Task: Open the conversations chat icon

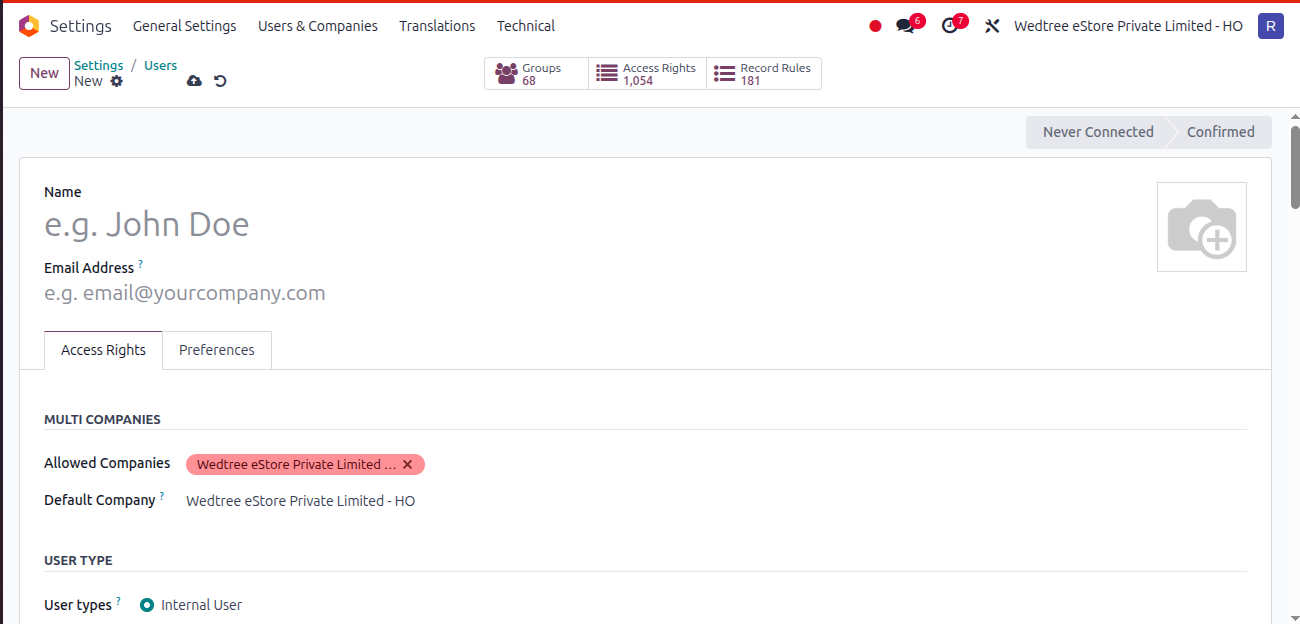Action: (x=906, y=26)
